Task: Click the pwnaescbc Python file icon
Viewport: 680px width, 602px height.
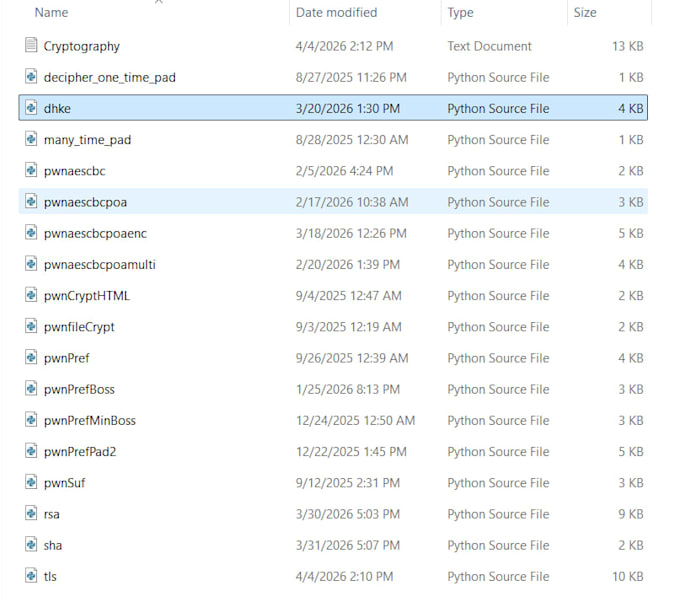Action: [x=31, y=170]
